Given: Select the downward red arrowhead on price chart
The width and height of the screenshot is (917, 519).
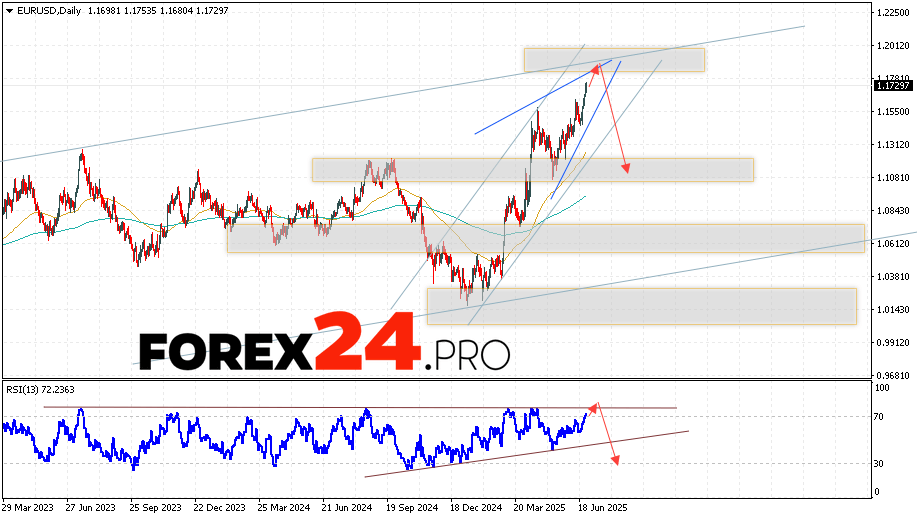Looking at the screenshot, I should pyautogui.click(x=626, y=169).
